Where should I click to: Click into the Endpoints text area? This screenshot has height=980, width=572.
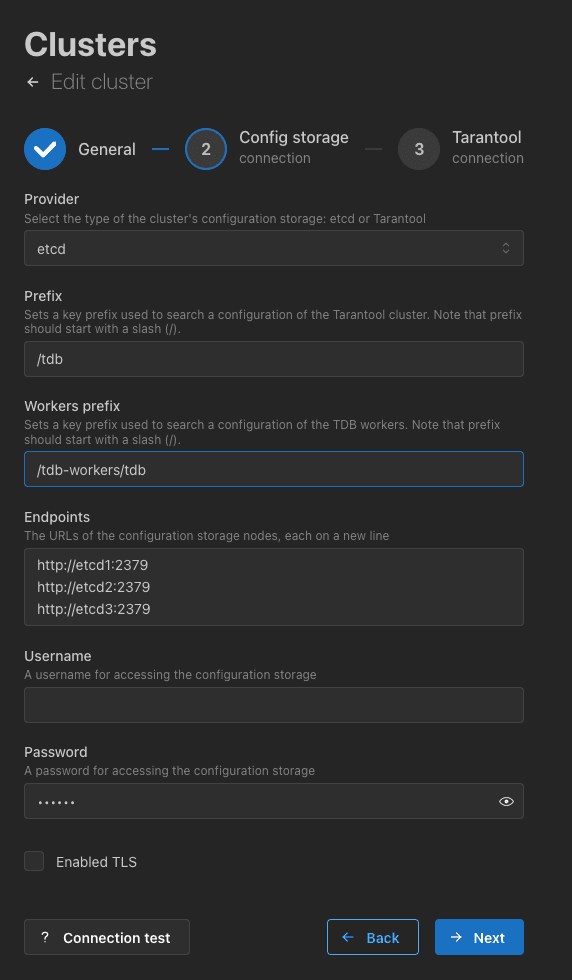point(274,587)
